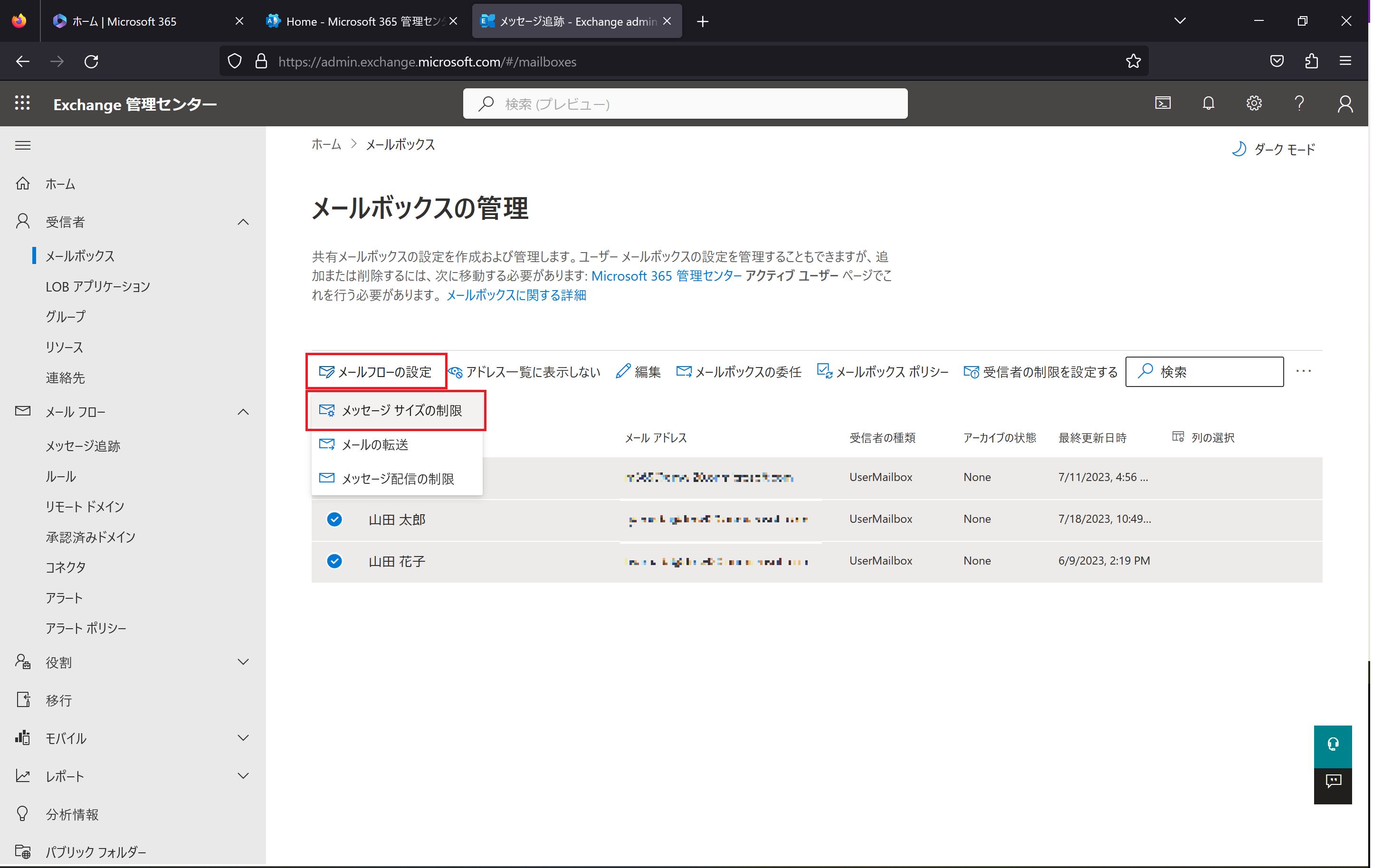1373x868 pixels.
Task: Click the site lock icon
Action: 261,61
